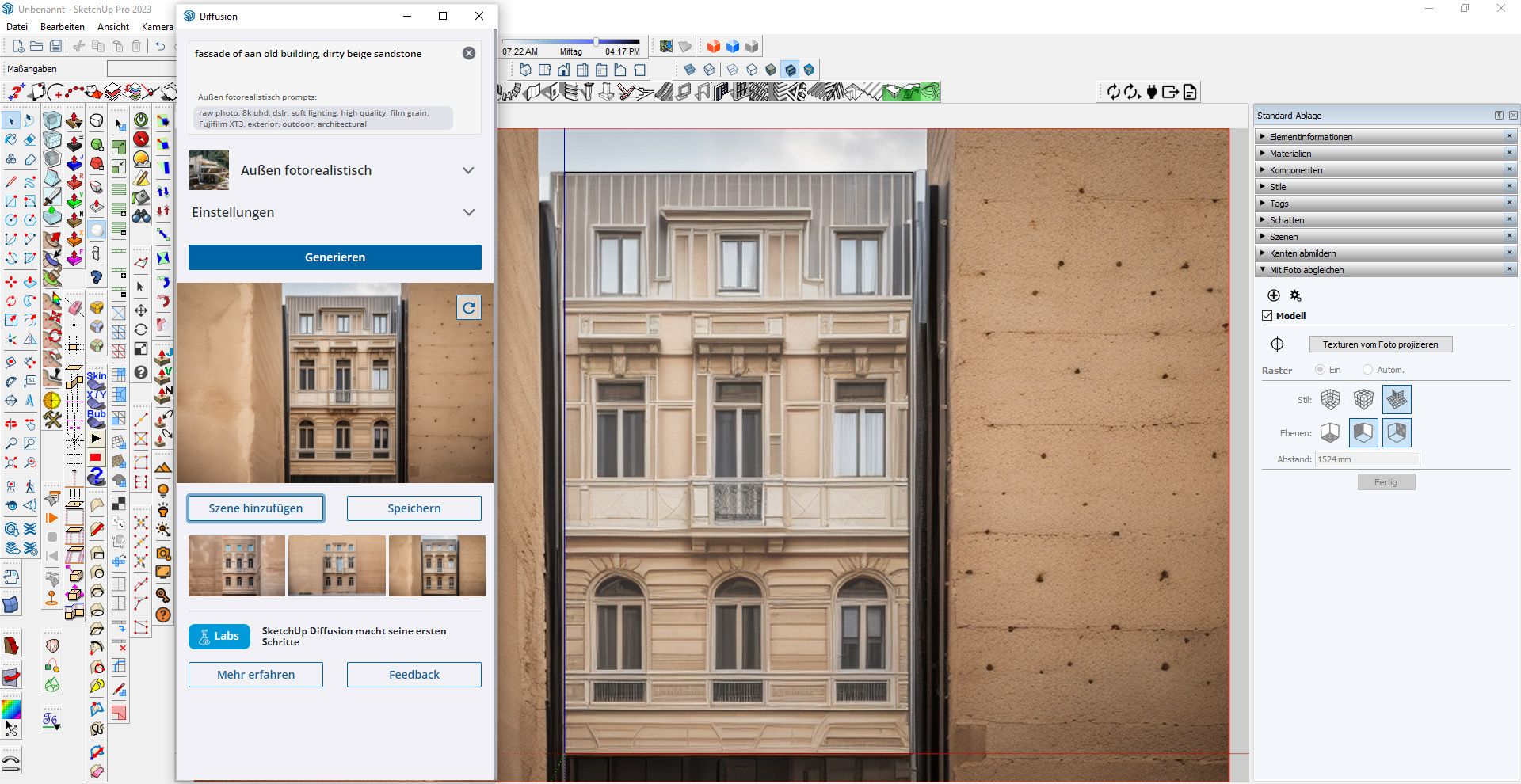This screenshot has width=1521, height=784.
Task: Click the regenerate refresh icon on preview
Action: (469, 308)
